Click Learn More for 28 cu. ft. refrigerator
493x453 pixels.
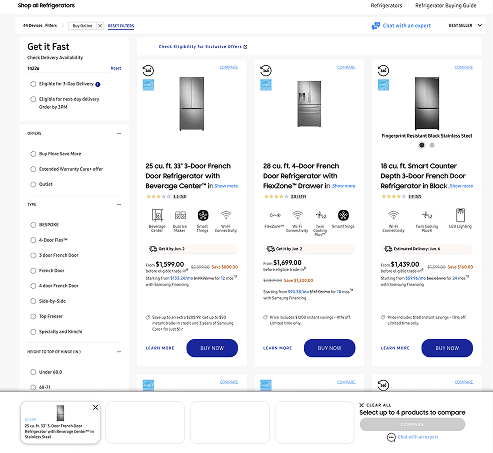pyautogui.click(x=277, y=348)
